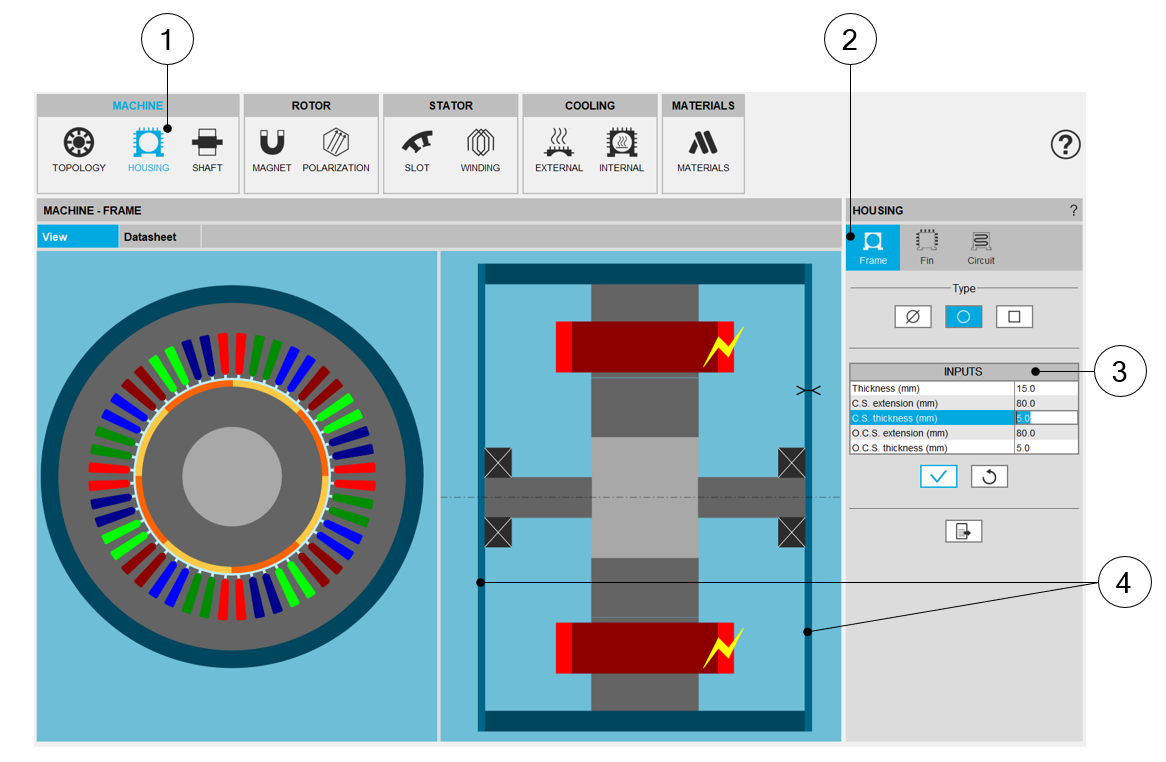Click the large help question mark icon
1166x762 pixels.
pos(1066,145)
